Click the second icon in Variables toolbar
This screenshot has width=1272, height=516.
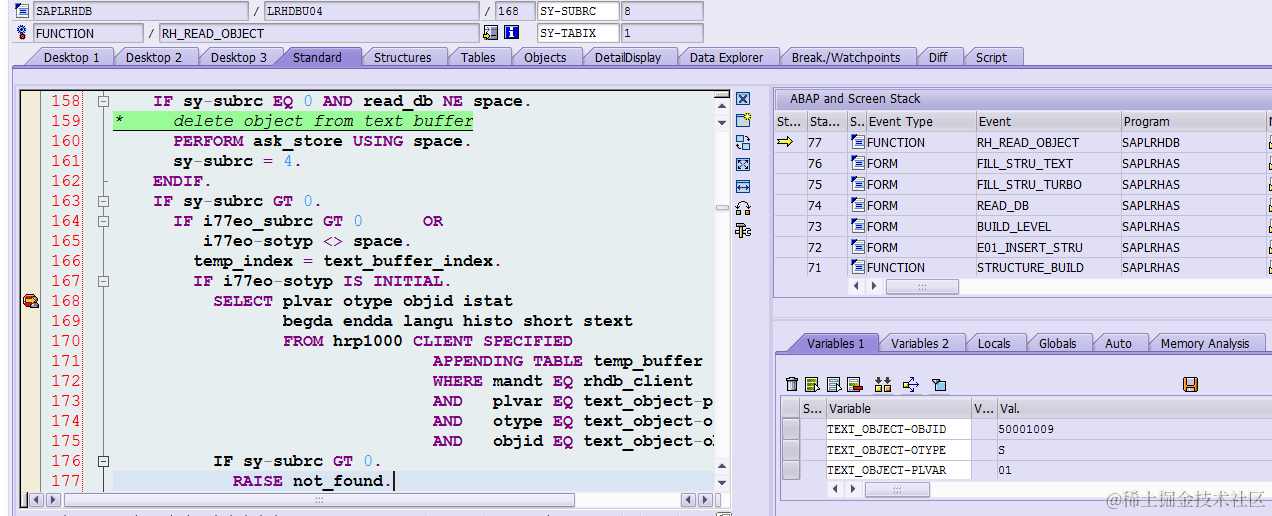(812, 384)
